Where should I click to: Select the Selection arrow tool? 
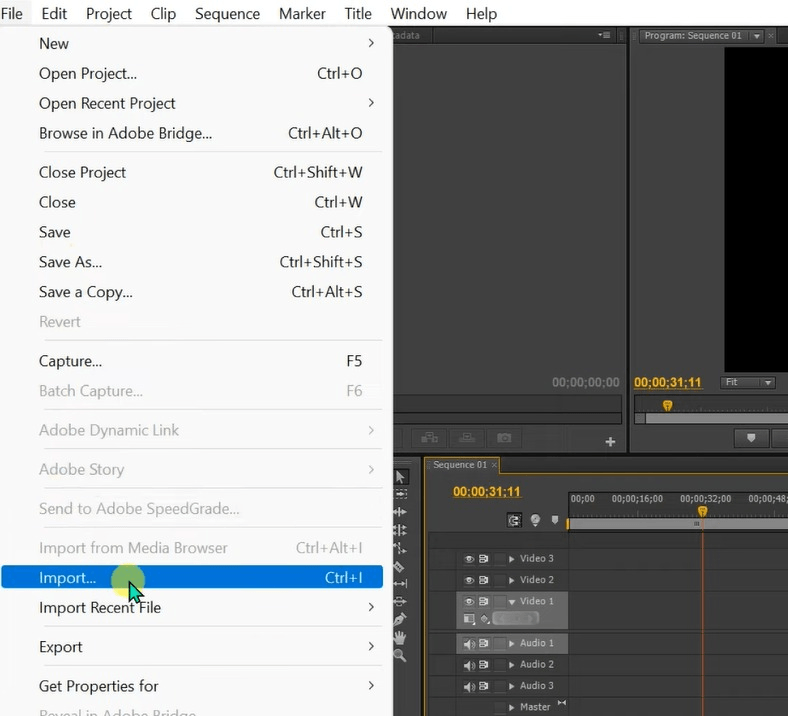coord(401,476)
